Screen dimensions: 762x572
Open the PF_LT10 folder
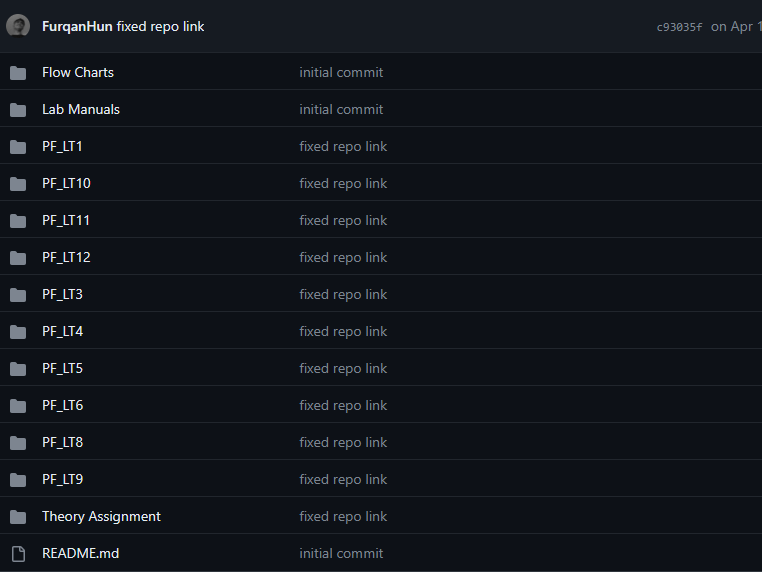pyautogui.click(x=66, y=183)
